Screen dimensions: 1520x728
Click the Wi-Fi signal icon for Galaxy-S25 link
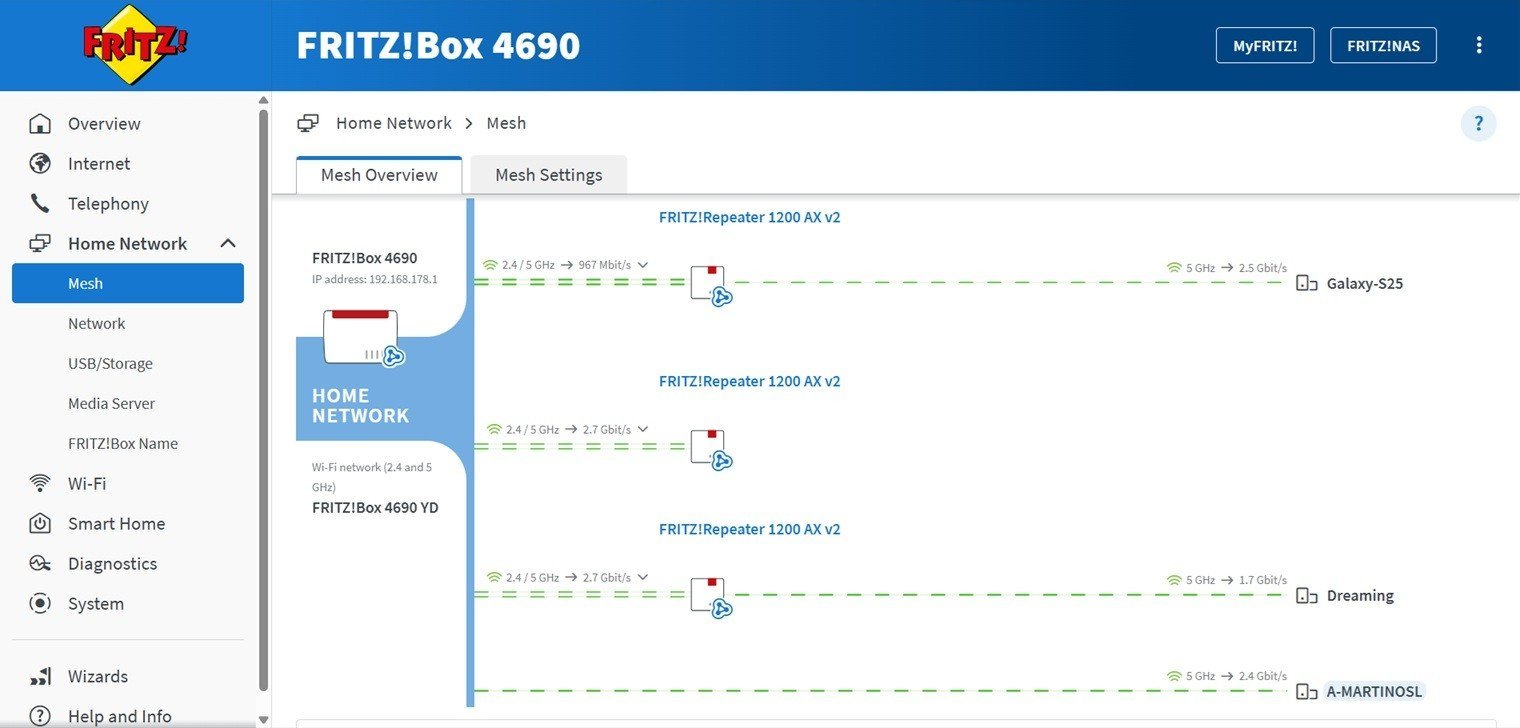point(1175,268)
